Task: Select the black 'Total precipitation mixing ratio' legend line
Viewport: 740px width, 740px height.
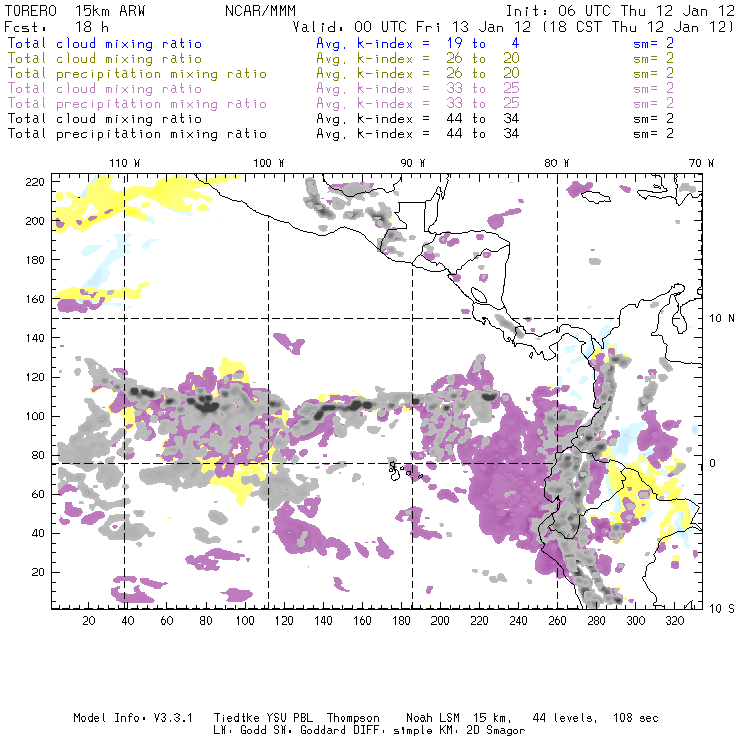Action: 137,134
